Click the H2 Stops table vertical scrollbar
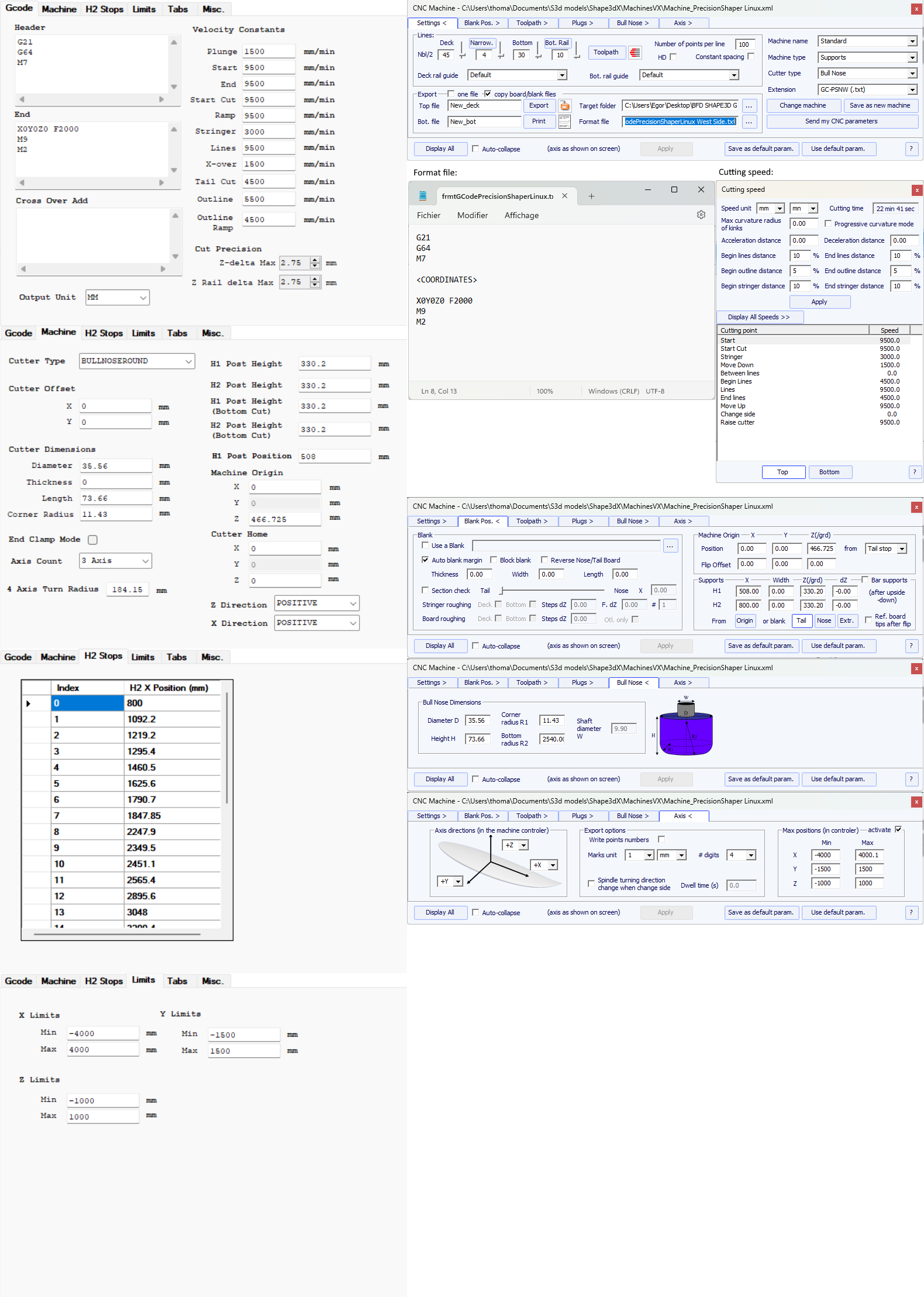Image resolution: width=924 pixels, height=1297 pixels. [226, 748]
